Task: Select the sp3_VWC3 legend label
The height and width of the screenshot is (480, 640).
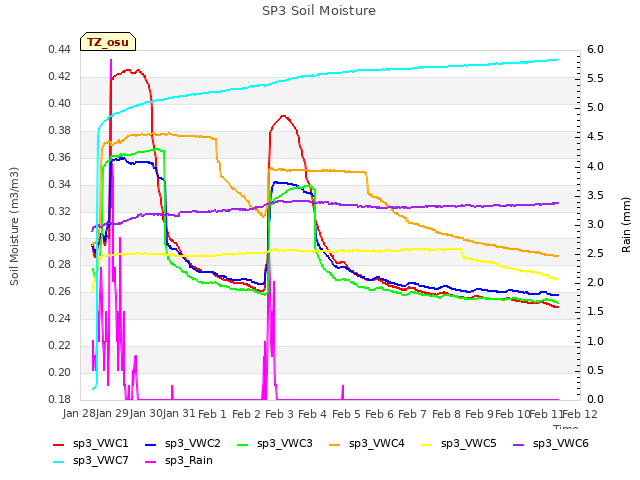Action: click(284, 443)
